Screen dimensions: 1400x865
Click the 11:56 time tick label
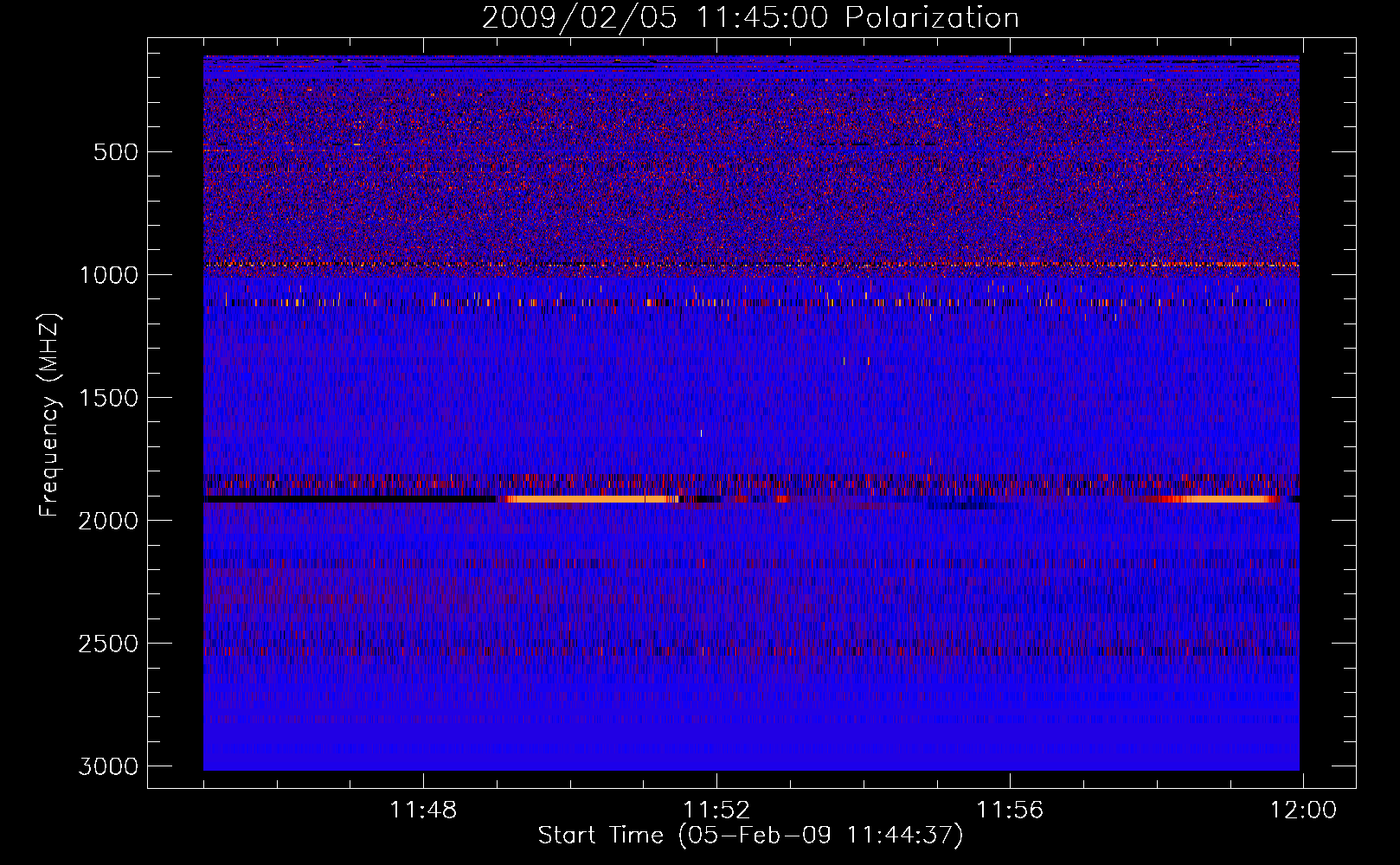1010,811
